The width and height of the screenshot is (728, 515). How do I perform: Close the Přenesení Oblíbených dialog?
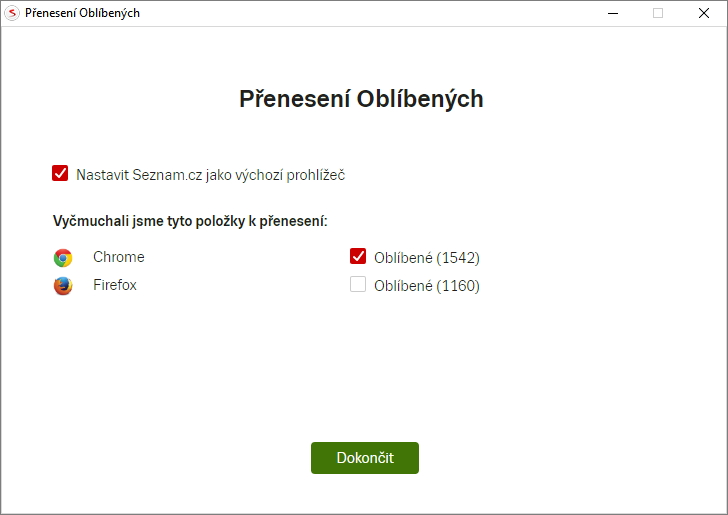coord(704,13)
